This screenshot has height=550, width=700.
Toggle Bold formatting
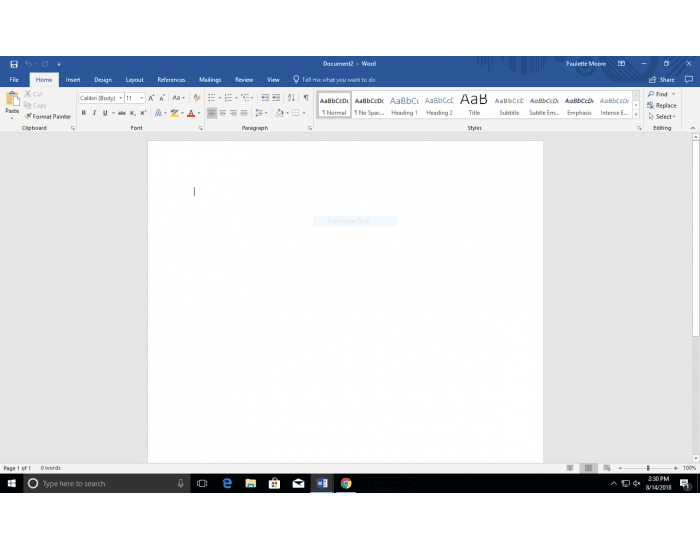click(x=83, y=113)
